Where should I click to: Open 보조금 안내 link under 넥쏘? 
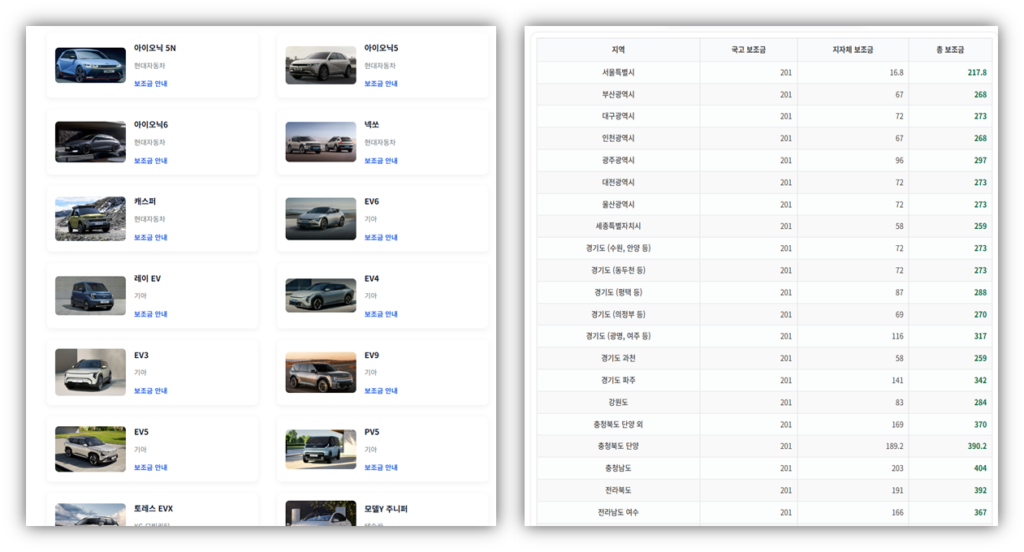[x=380, y=161]
